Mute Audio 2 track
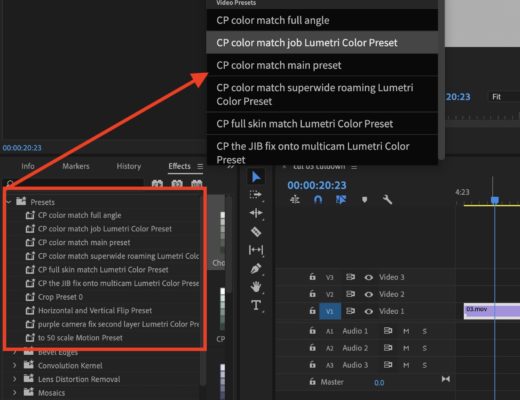The height and width of the screenshot is (400, 520). pyautogui.click(x=406, y=348)
